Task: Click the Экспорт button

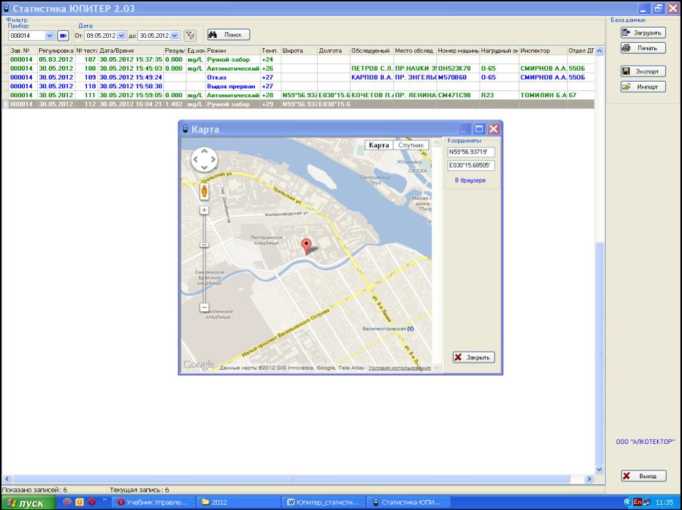Action: pos(643,71)
